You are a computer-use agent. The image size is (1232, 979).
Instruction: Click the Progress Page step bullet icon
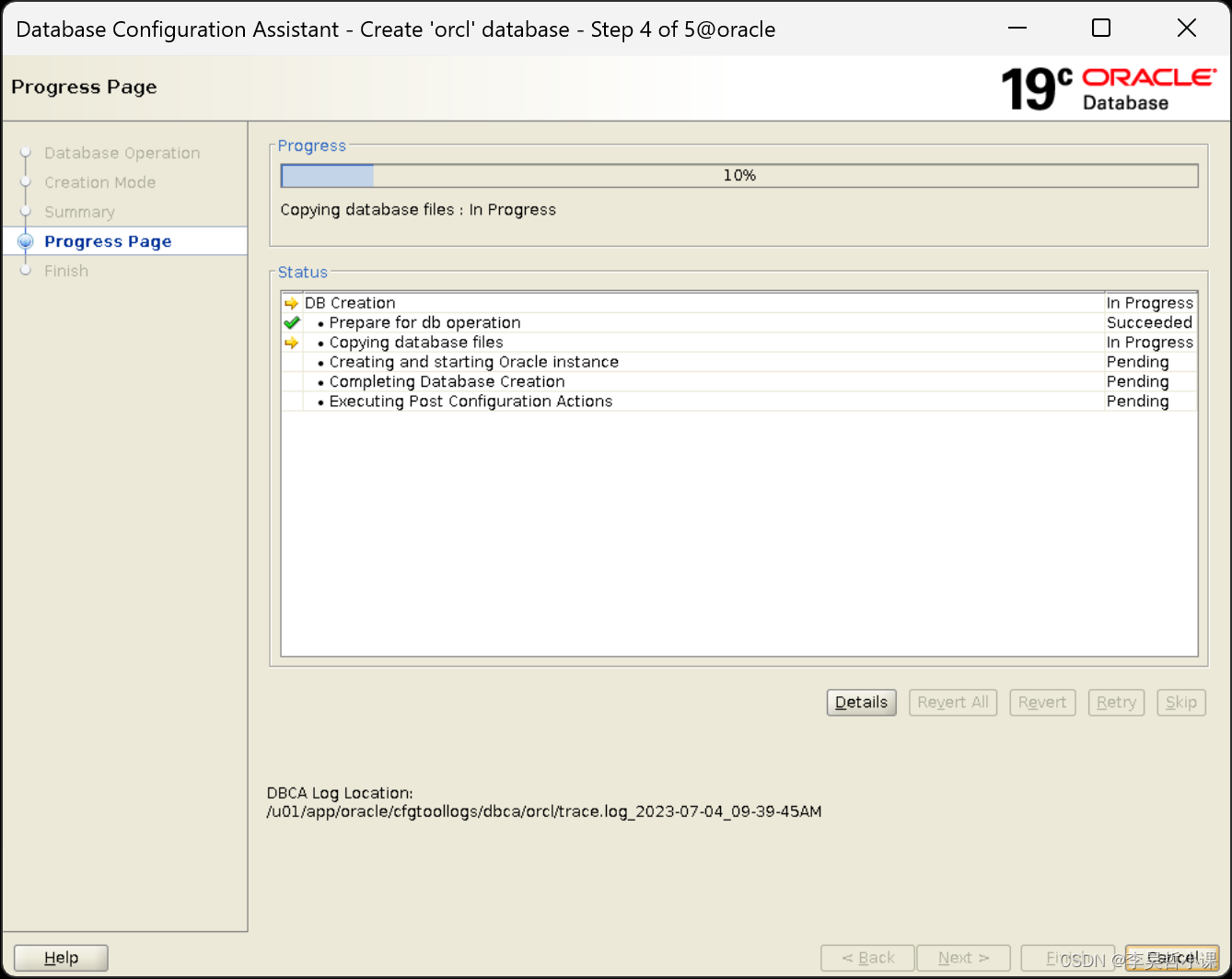[x=26, y=241]
